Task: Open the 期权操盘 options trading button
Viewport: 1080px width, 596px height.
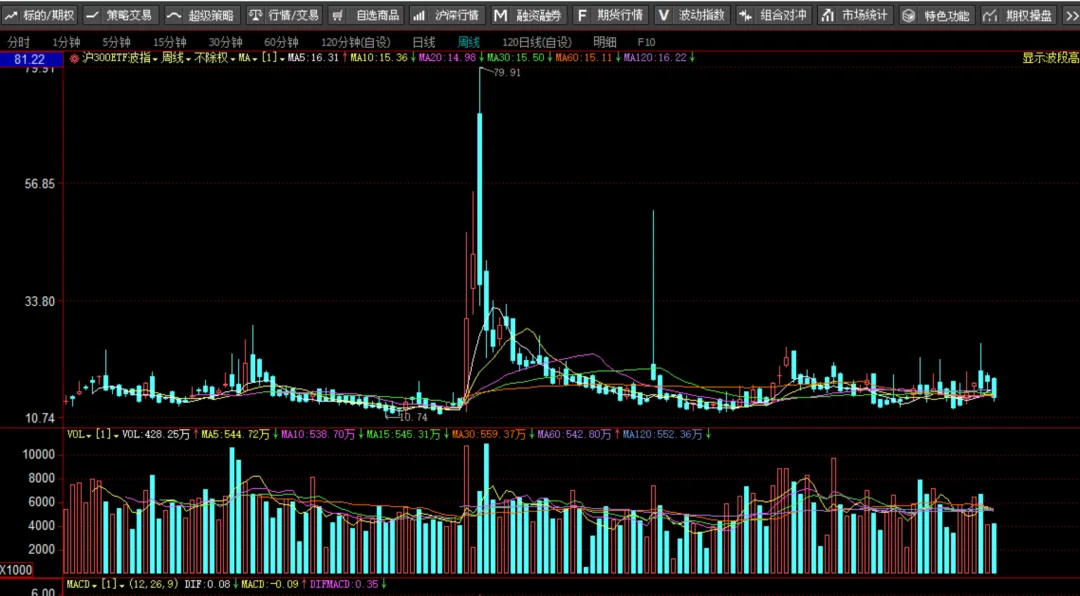Action: tap(1017, 15)
